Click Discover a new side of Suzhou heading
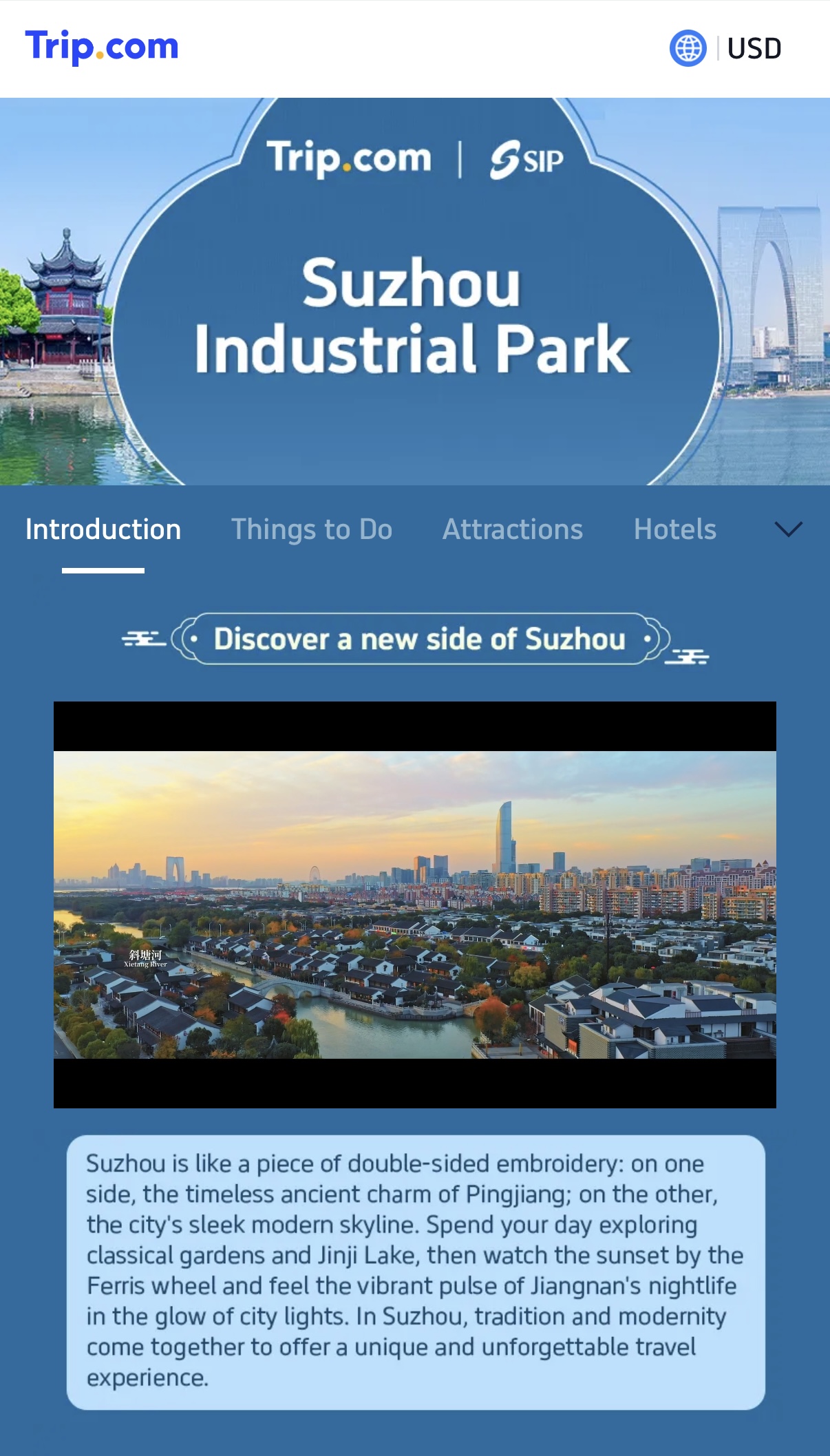 pyautogui.click(x=419, y=639)
